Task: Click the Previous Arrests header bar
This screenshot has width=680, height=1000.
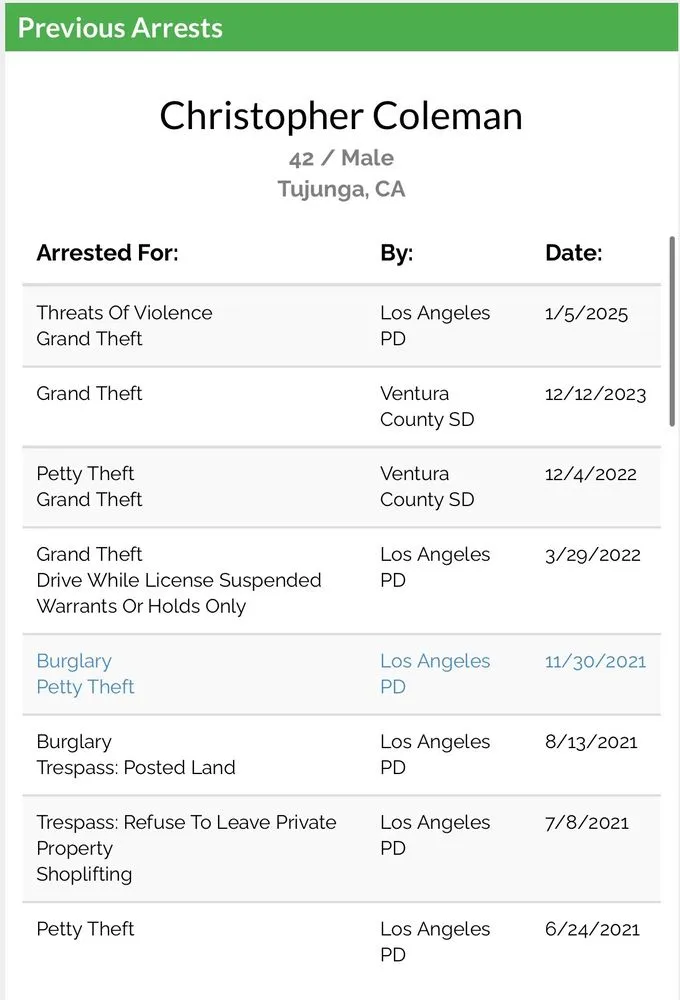Action: click(340, 27)
